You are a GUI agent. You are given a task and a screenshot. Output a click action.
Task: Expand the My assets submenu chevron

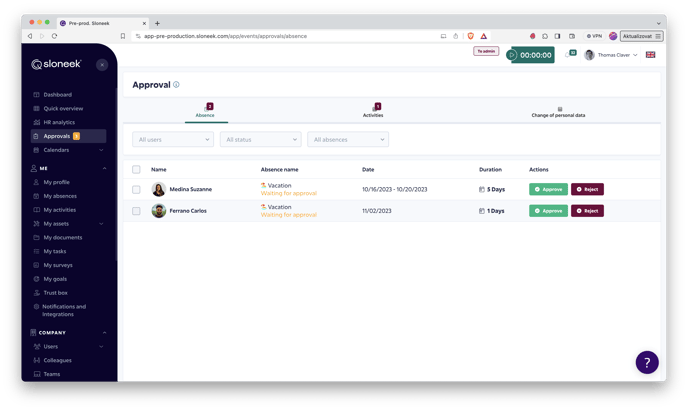pos(101,224)
